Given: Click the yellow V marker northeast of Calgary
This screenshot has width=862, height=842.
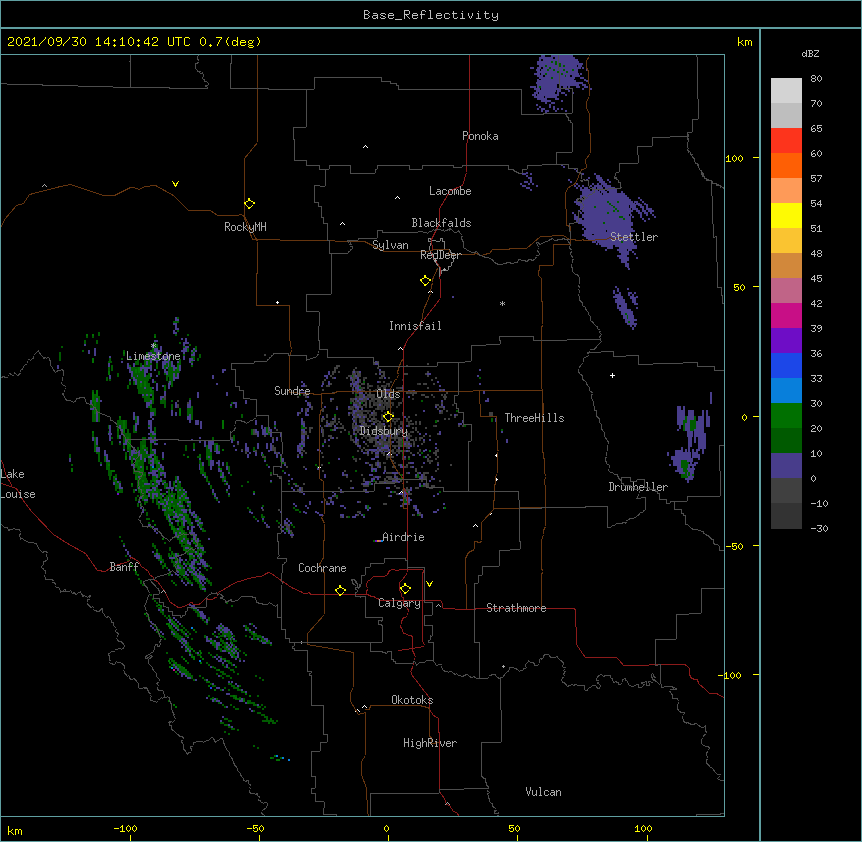Looking at the screenshot, I should (429, 584).
